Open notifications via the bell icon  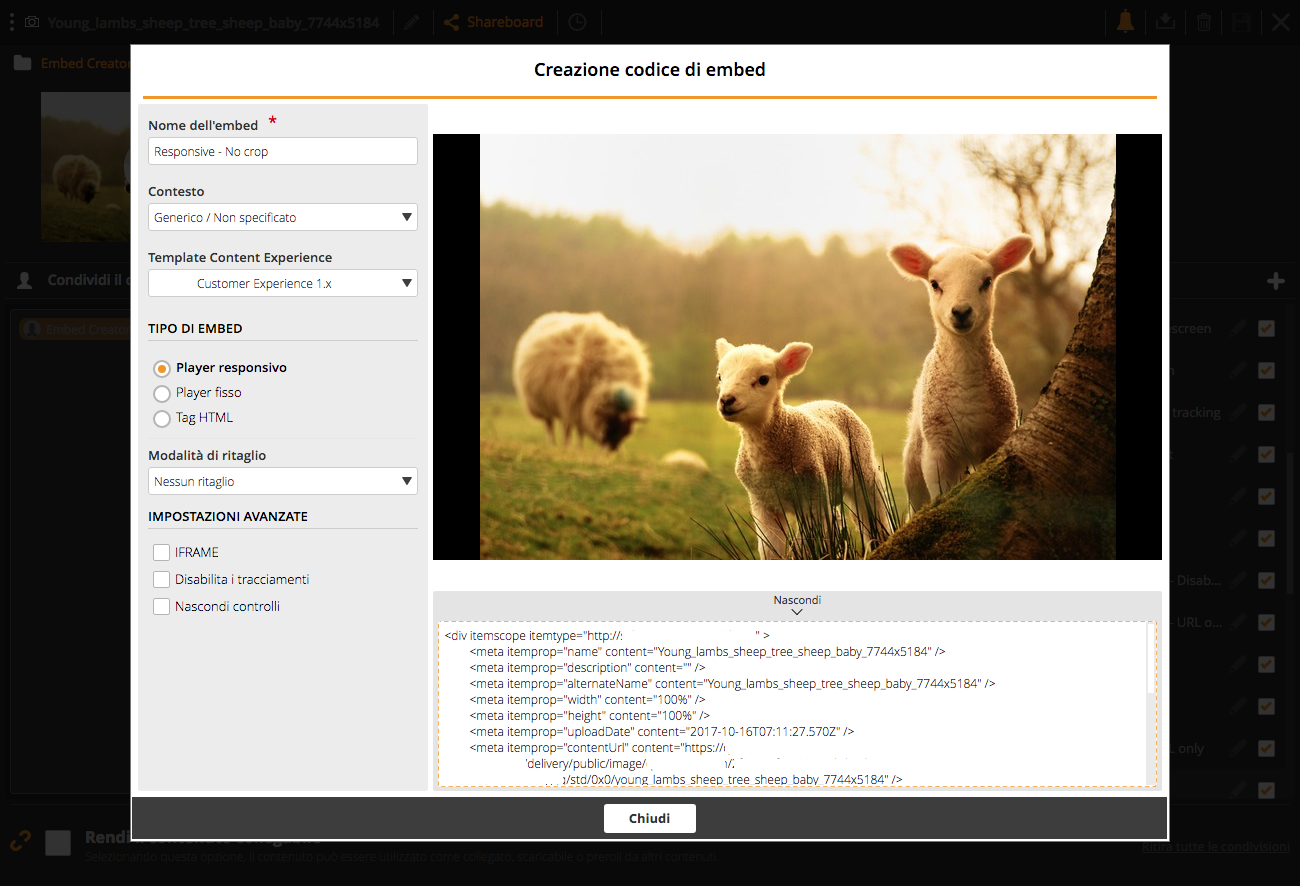1125,21
